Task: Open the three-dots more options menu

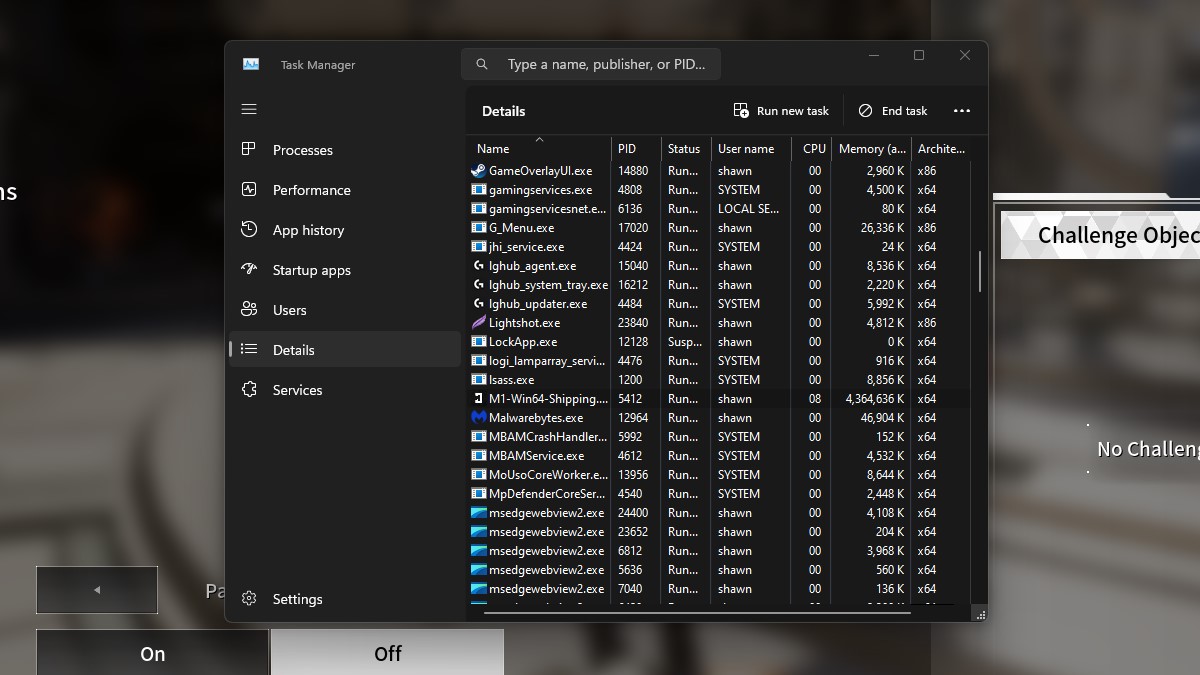Action: pyautogui.click(x=962, y=111)
